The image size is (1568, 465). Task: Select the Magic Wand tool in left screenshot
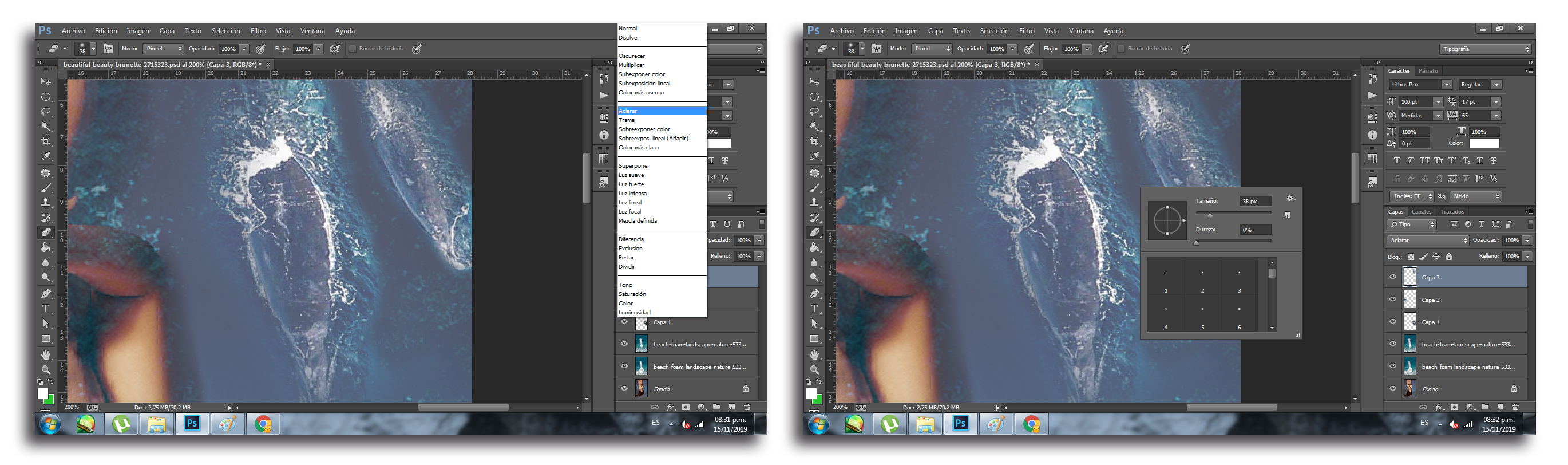tap(46, 127)
